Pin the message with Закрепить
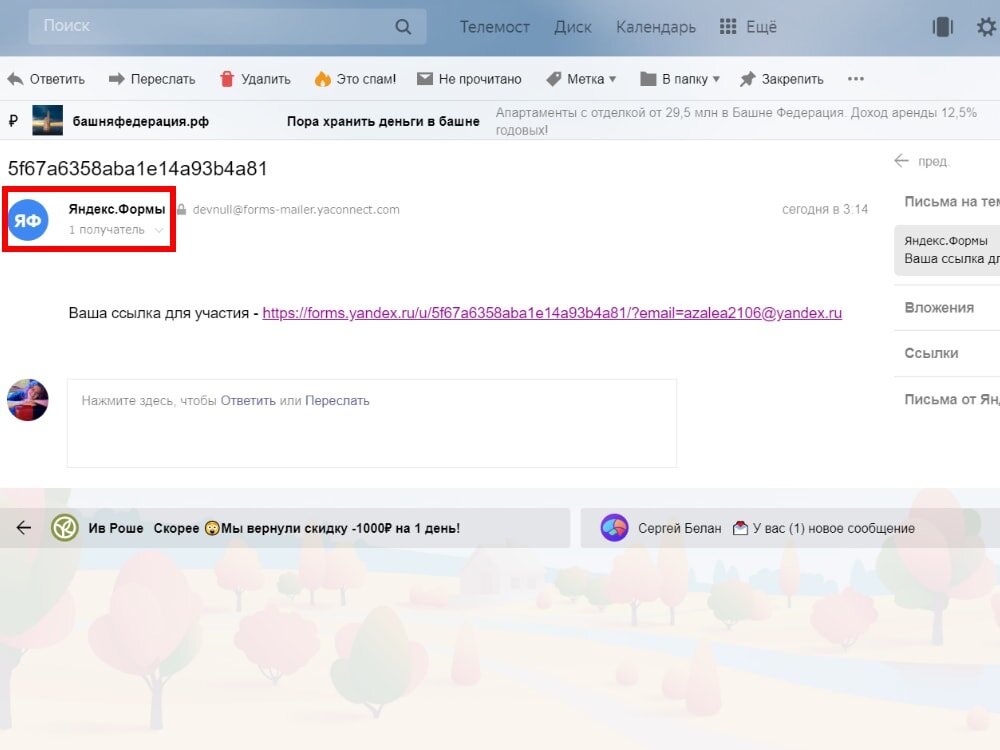Viewport: 1000px width, 750px height. click(x=782, y=79)
